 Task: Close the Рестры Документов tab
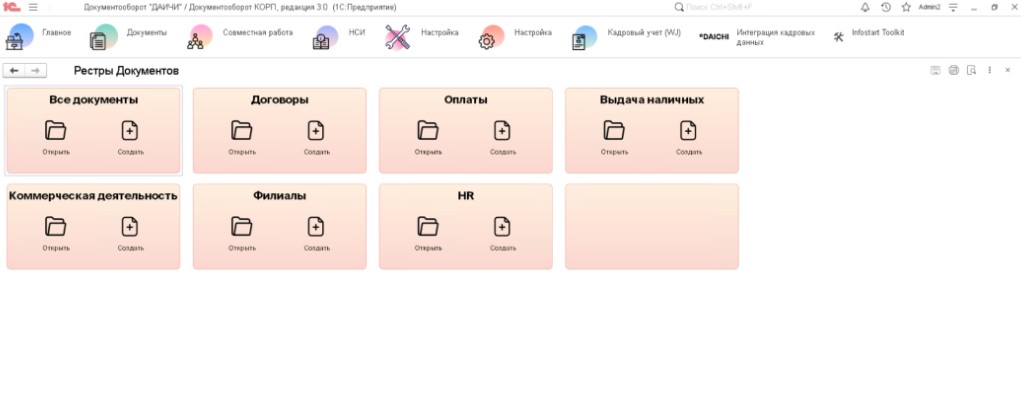pyautogui.click(x=1007, y=70)
